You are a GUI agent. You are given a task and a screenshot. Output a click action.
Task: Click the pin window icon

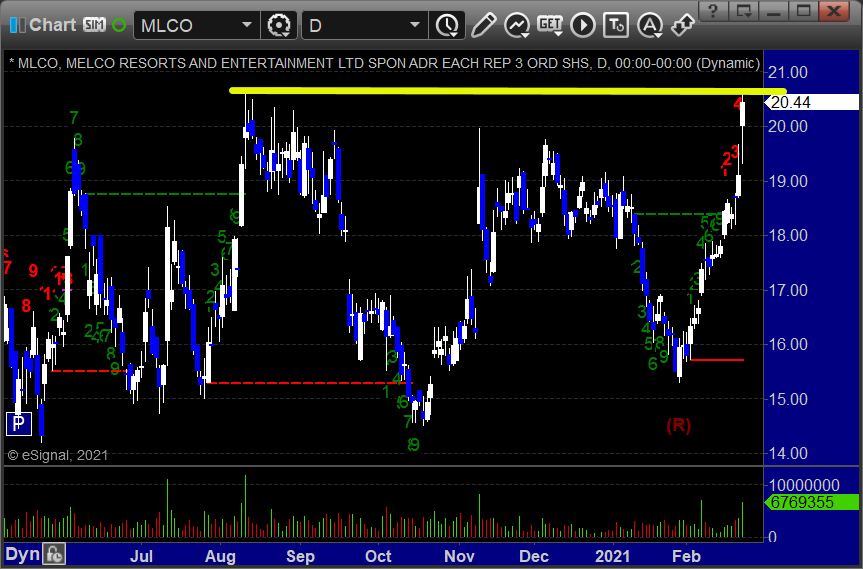pos(683,25)
